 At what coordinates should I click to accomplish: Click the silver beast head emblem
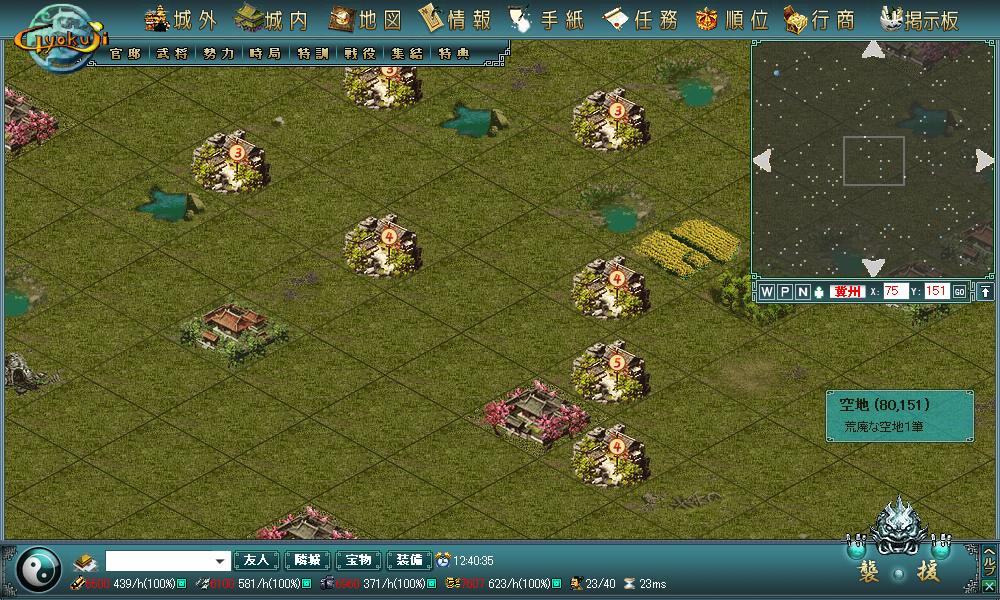tap(899, 526)
